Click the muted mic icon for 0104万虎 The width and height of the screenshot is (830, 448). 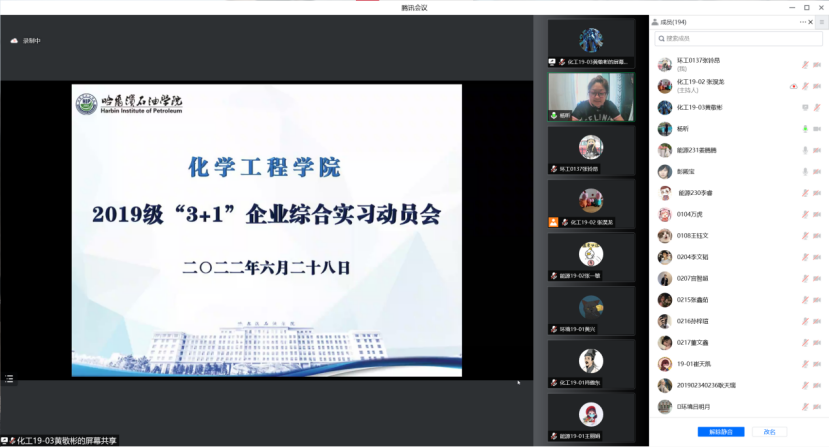[x=804, y=214]
